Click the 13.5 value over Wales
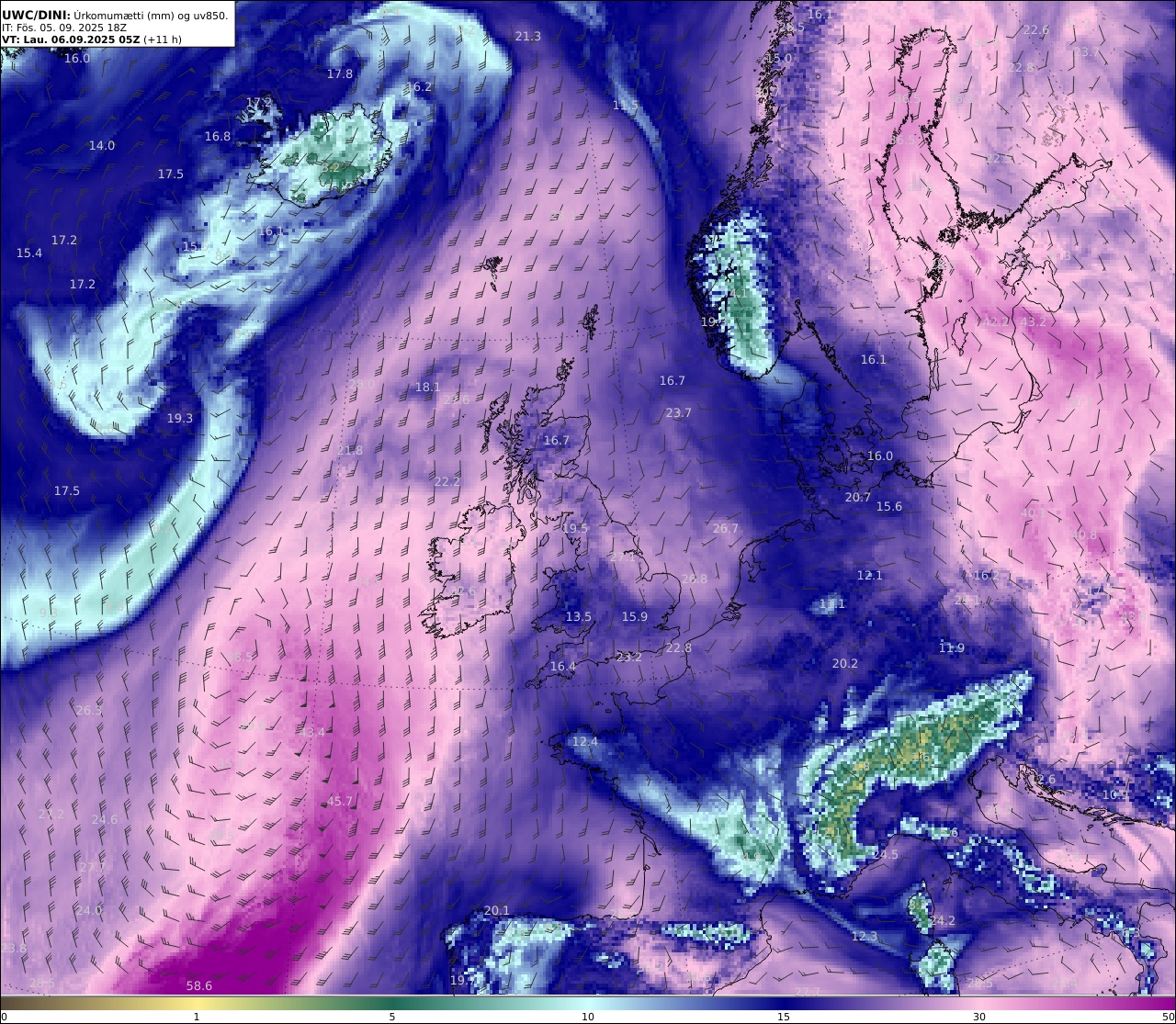 [x=579, y=616]
